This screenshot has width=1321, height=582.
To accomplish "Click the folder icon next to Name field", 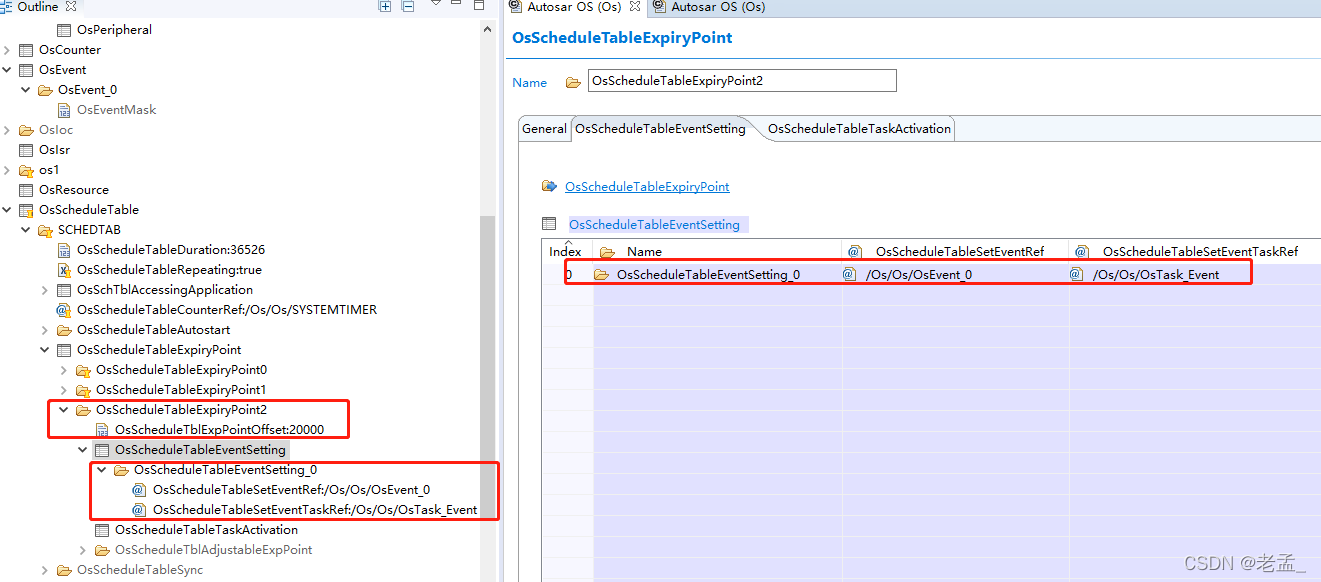I will coord(573,82).
